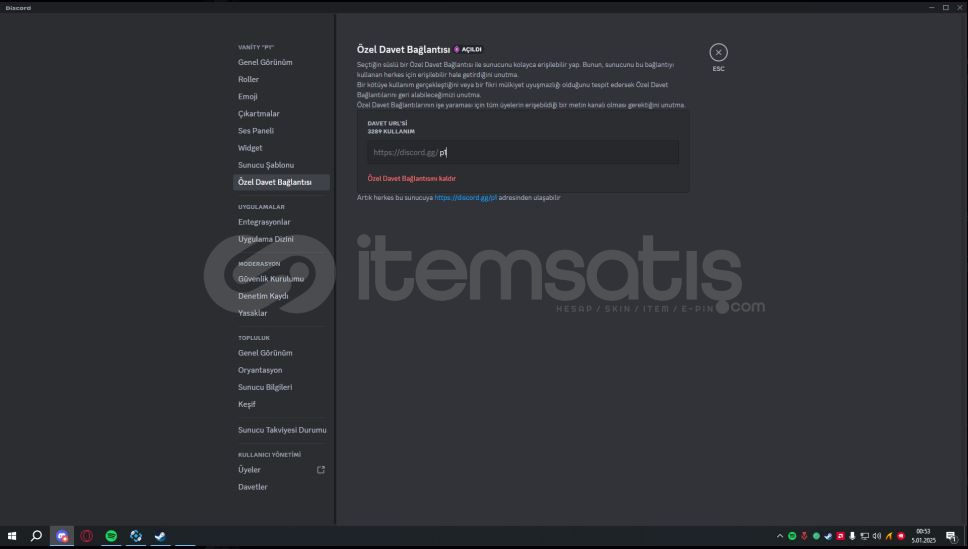Screen dimensions: 968x549
Task: Open Genel Görünüm under Topluluk section
Action: point(265,353)
